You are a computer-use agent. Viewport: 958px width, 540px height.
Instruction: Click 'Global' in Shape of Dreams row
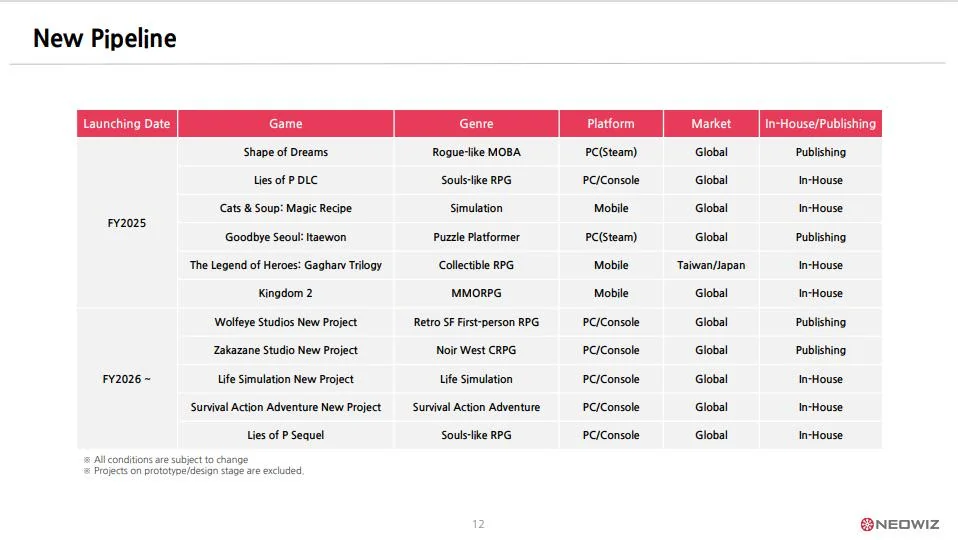click(711, 152)
